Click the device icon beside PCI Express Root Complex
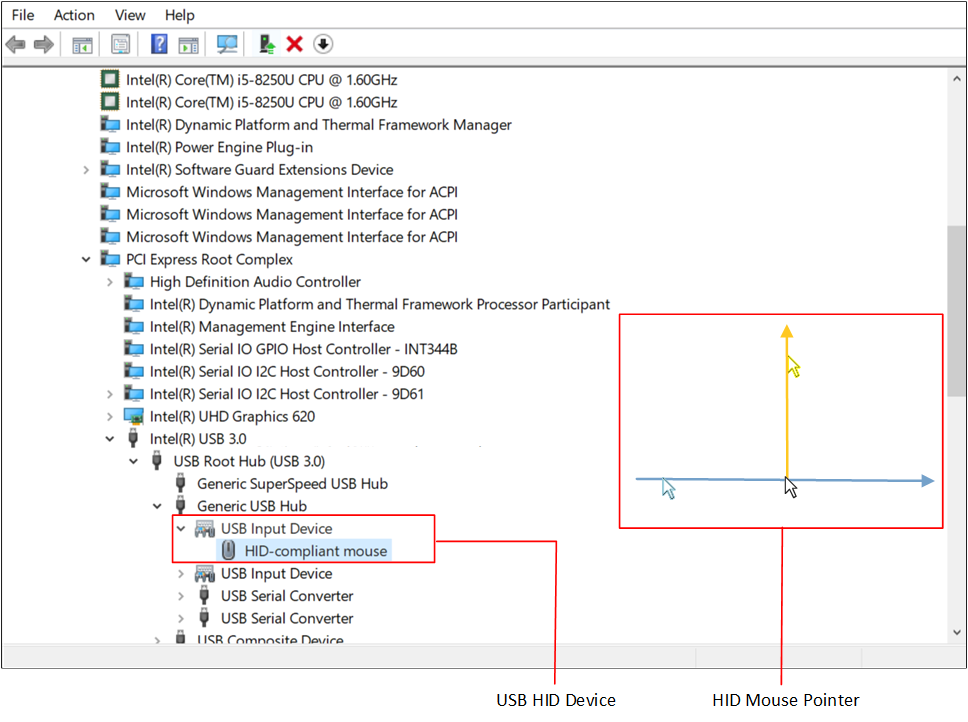Screen dimensions: 968x722 (111, 259)
